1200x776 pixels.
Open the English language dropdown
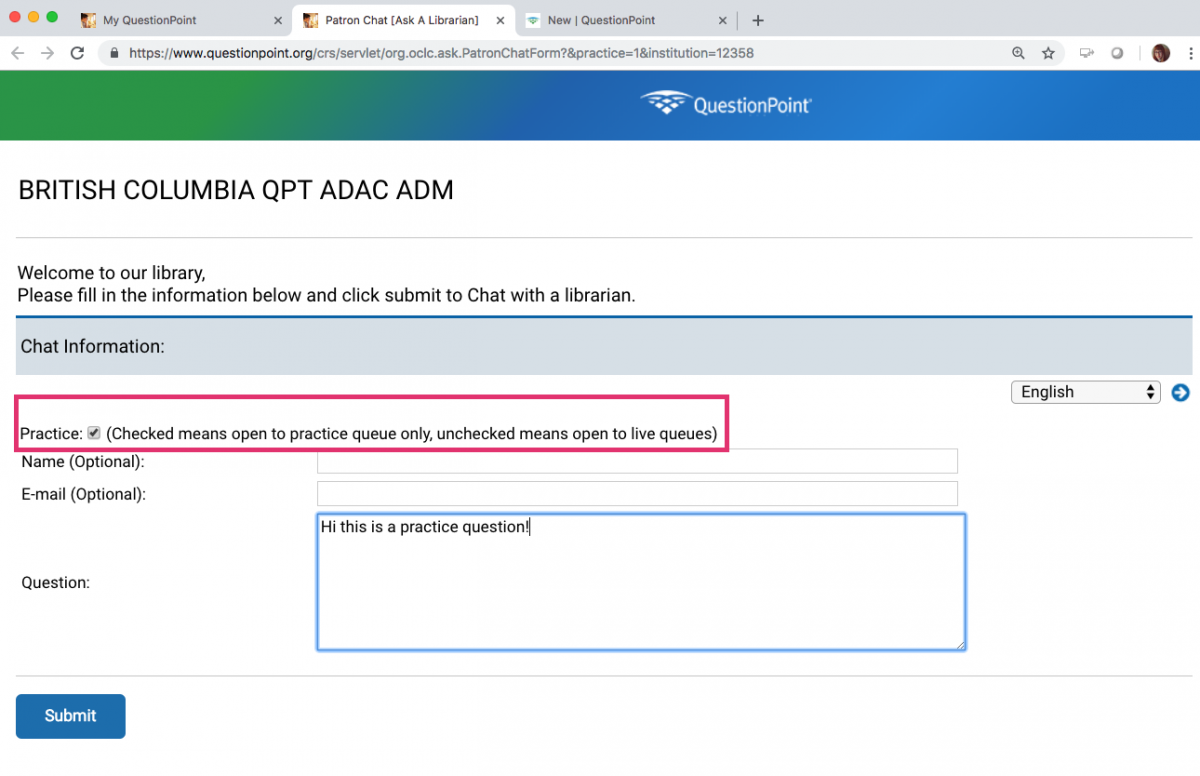click(1085, 392)
